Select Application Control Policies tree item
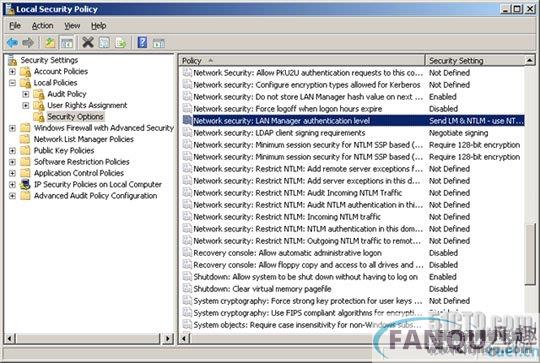 point(79,173)
